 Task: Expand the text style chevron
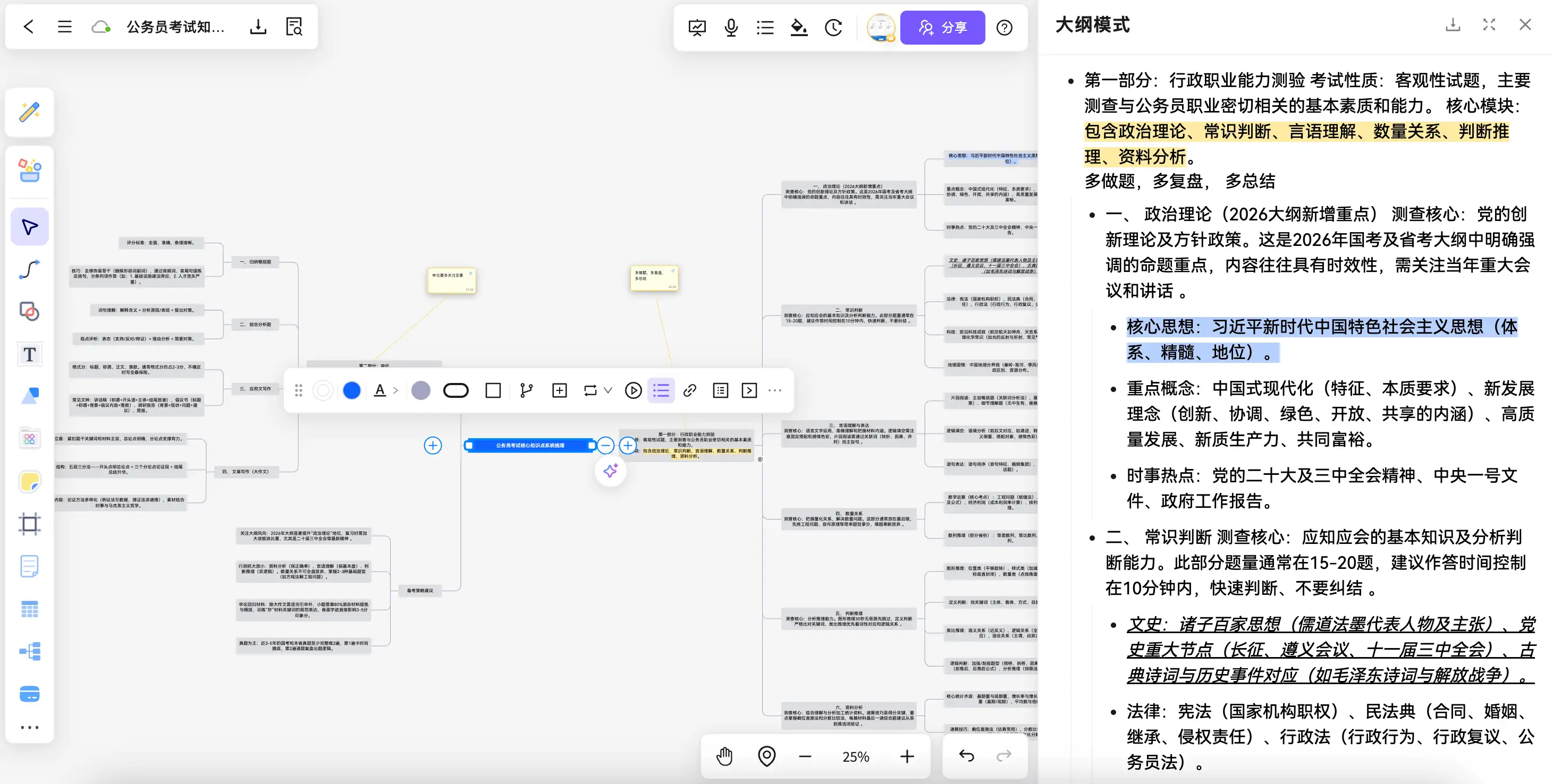coord(396,390)
